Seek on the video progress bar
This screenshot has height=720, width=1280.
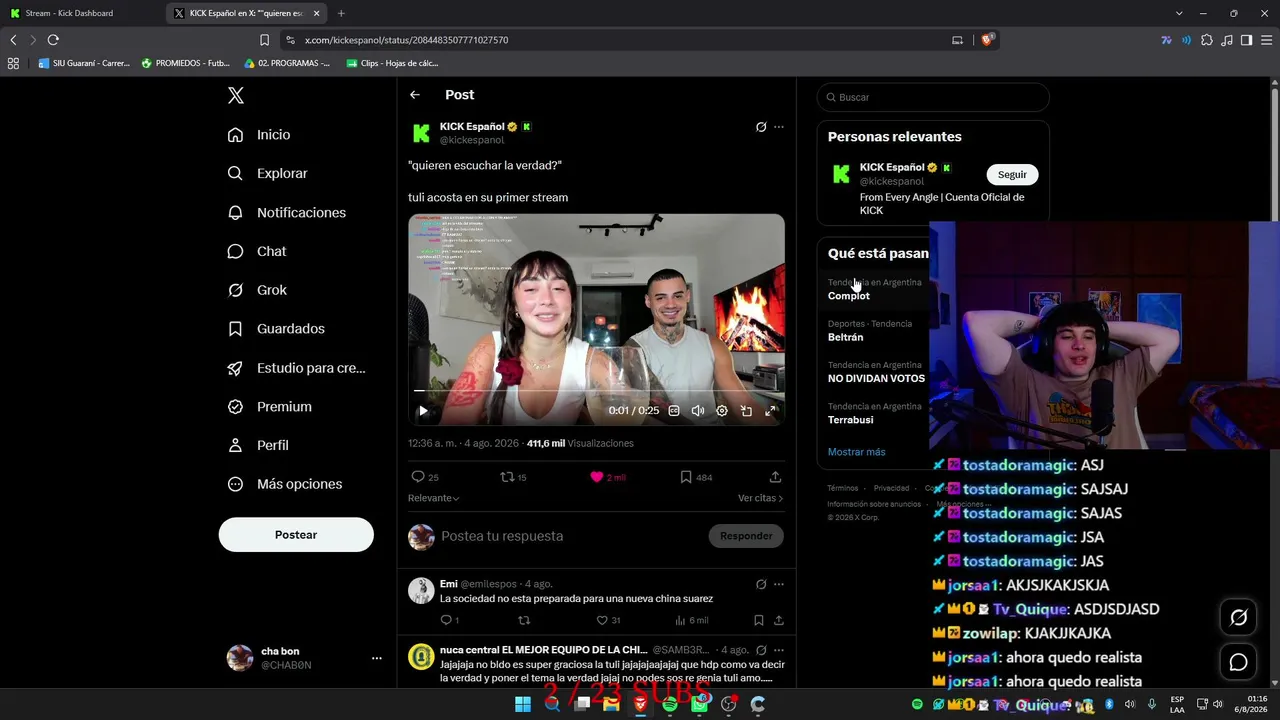point(596,391)
